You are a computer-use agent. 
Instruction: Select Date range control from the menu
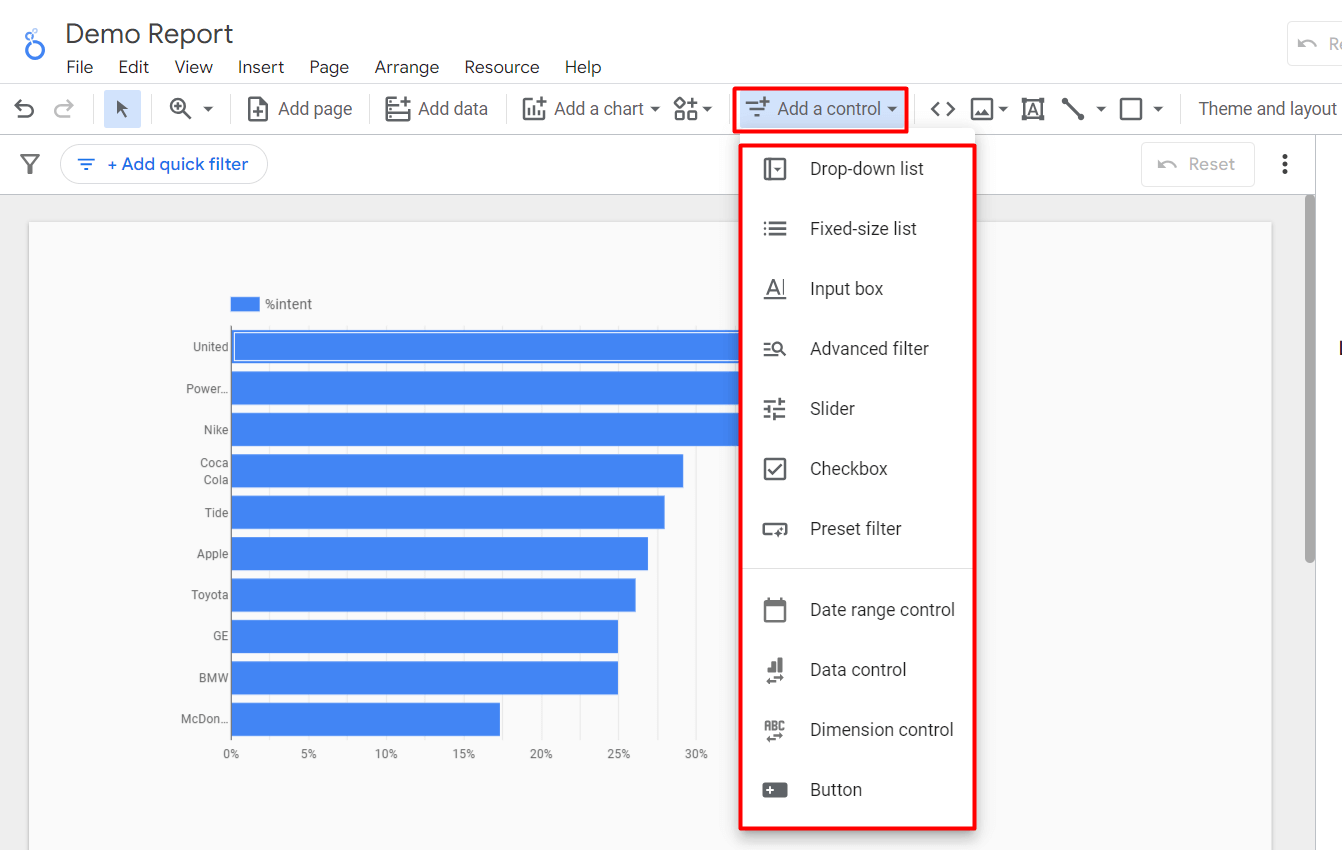coord(881,609)
